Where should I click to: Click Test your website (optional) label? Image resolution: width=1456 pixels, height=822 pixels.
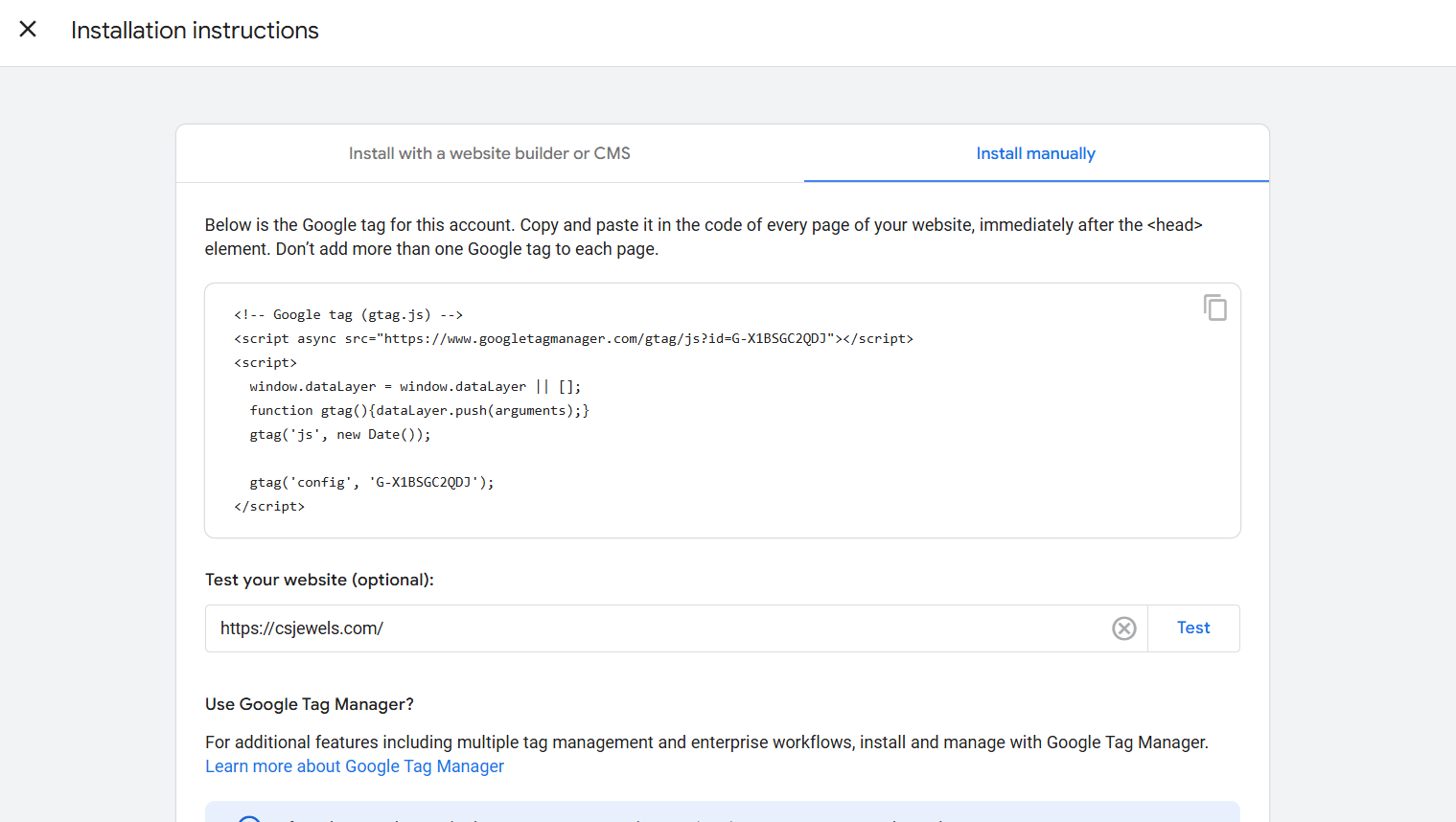[319, 580]
